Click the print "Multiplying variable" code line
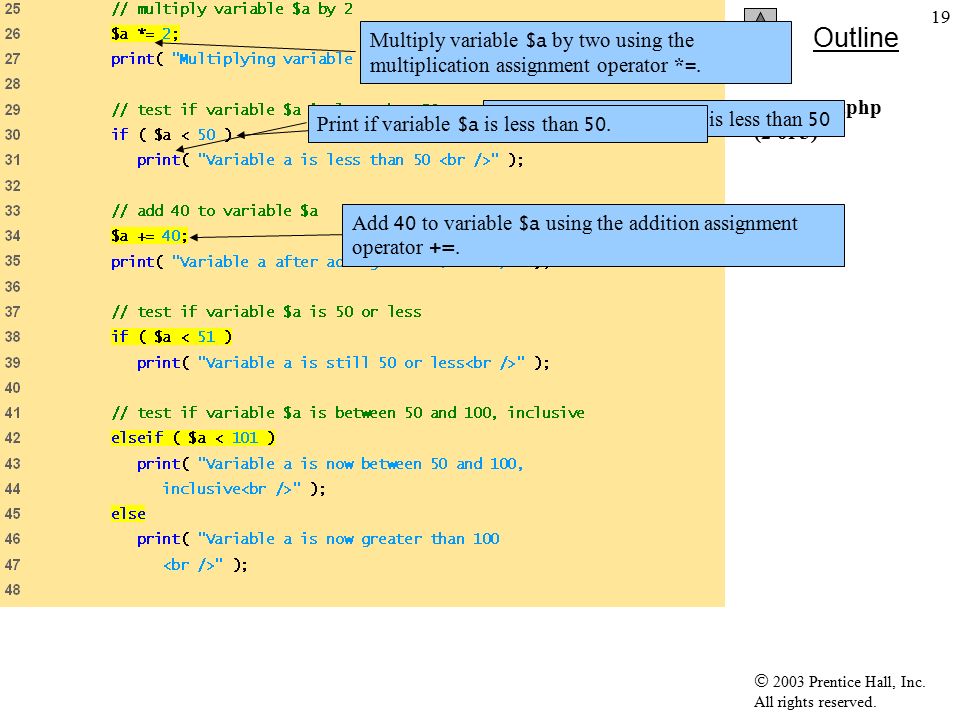Viewport: 960px width, 720px height. 232,59
